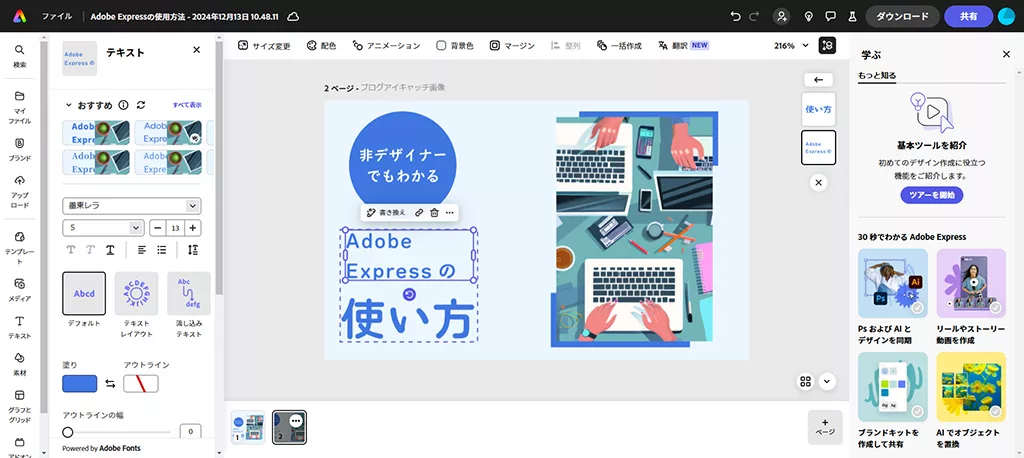
Task: Select the Default (デフォルト) text layout
Action: [84, 294]
